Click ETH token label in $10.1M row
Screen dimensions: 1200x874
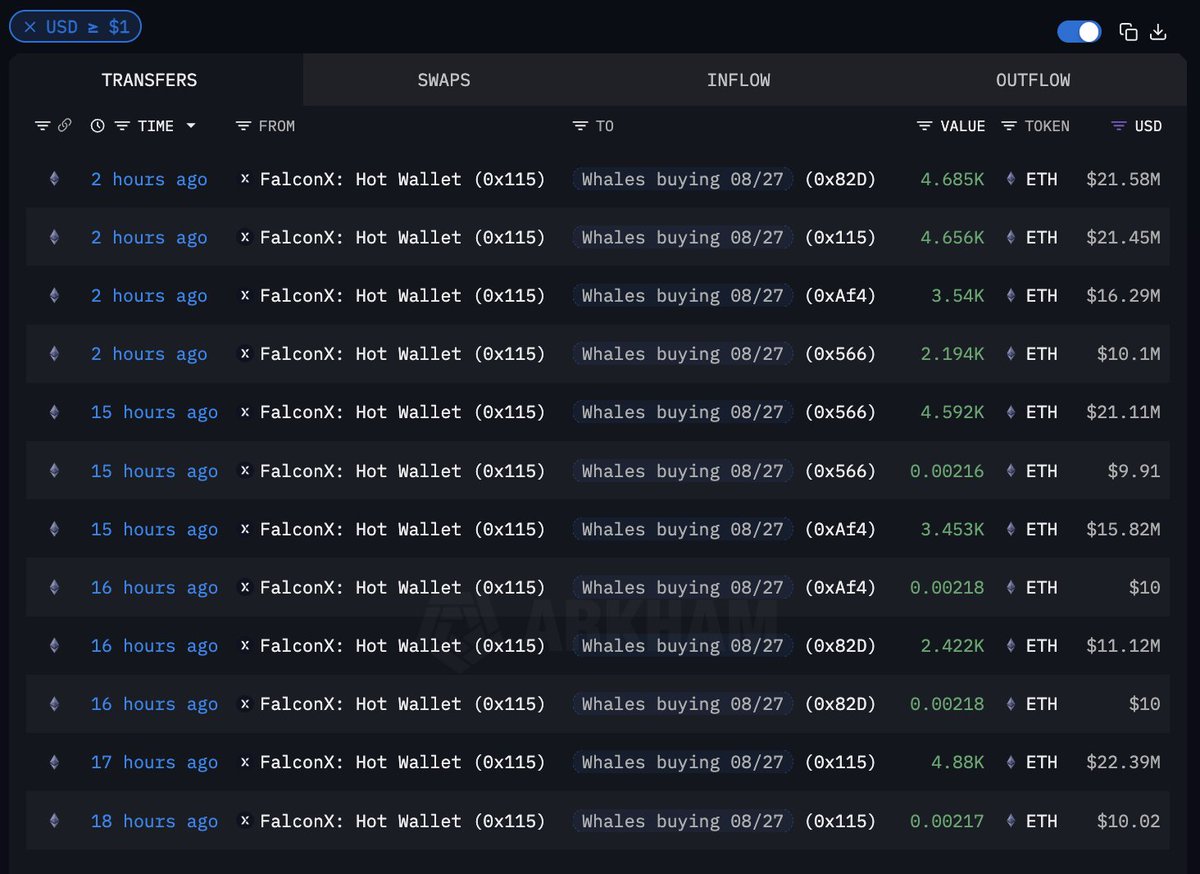[x=1041, y=354]
